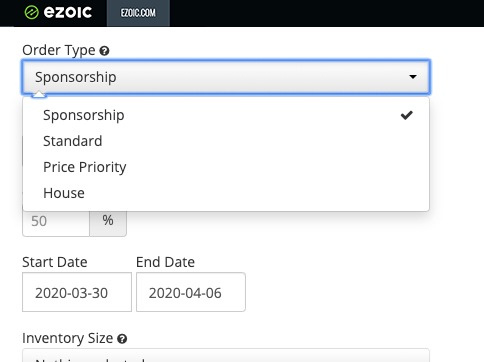Focus the percentage field showing 50
The image size is (484, 362).
[x=56, y=222]
